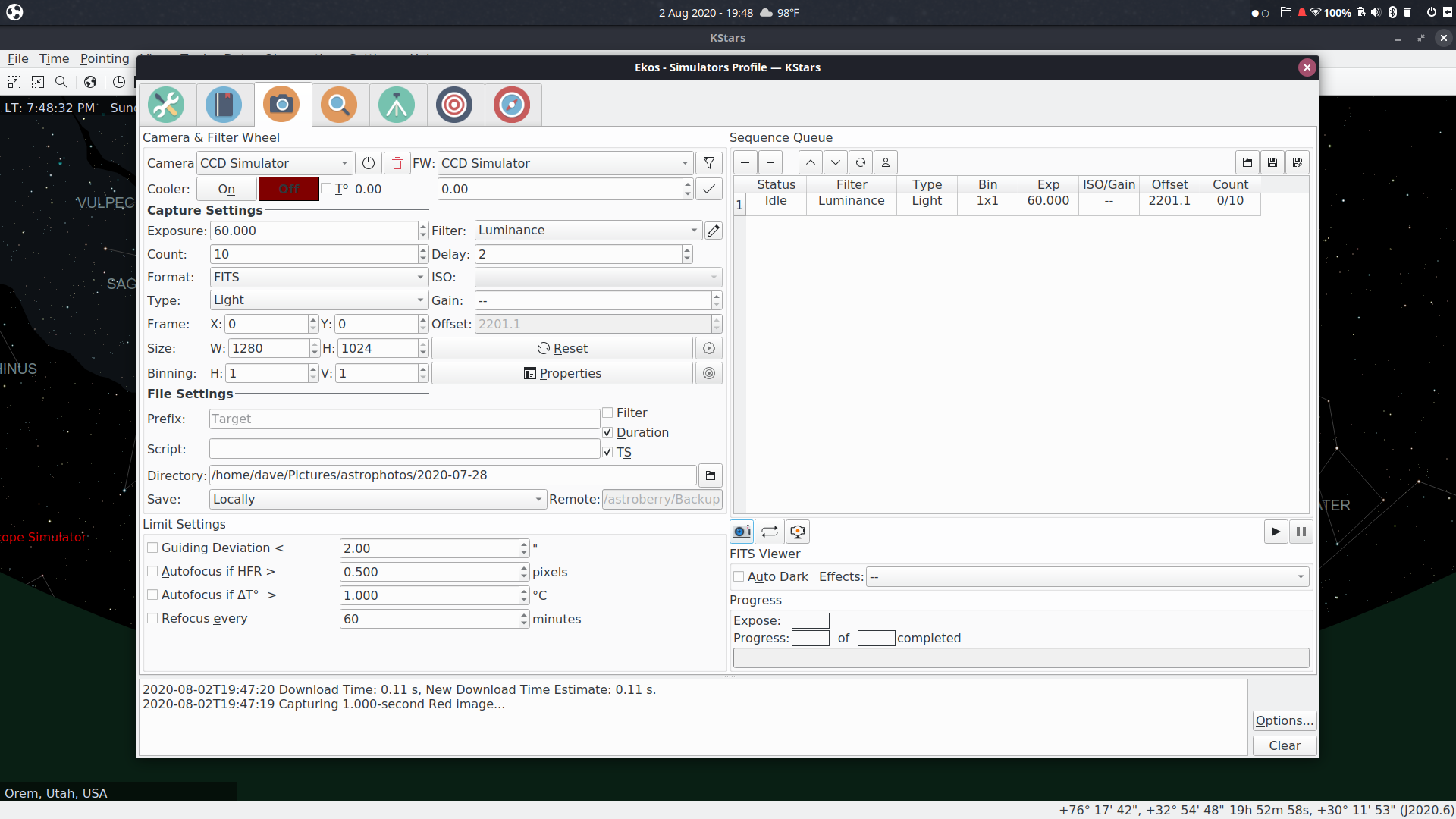This screenshot has width=1456, height=819.
Task: Uncheck the Duration checkbox
Action: click(607, 432)
